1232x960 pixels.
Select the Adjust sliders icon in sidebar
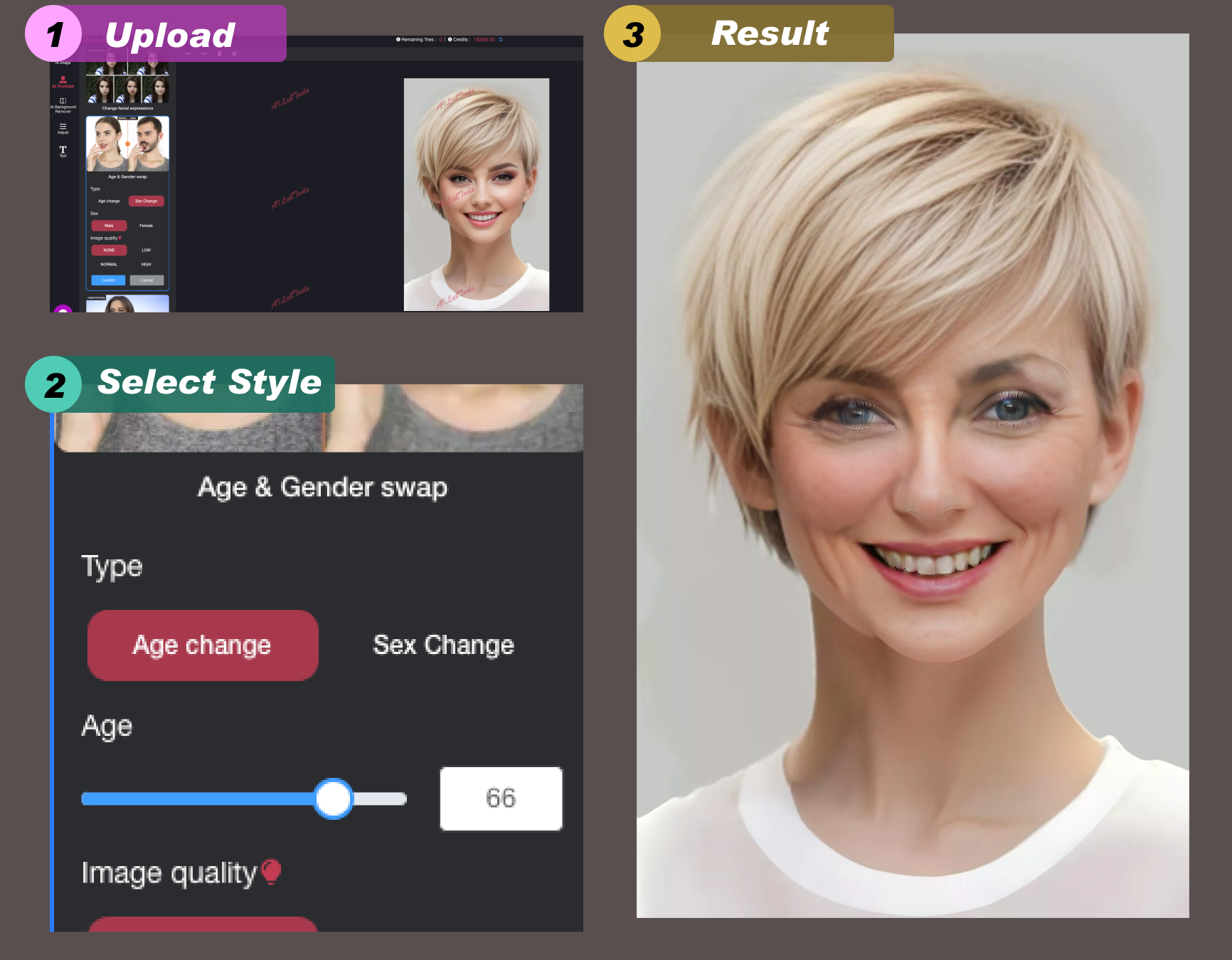[x=63, y=127]
